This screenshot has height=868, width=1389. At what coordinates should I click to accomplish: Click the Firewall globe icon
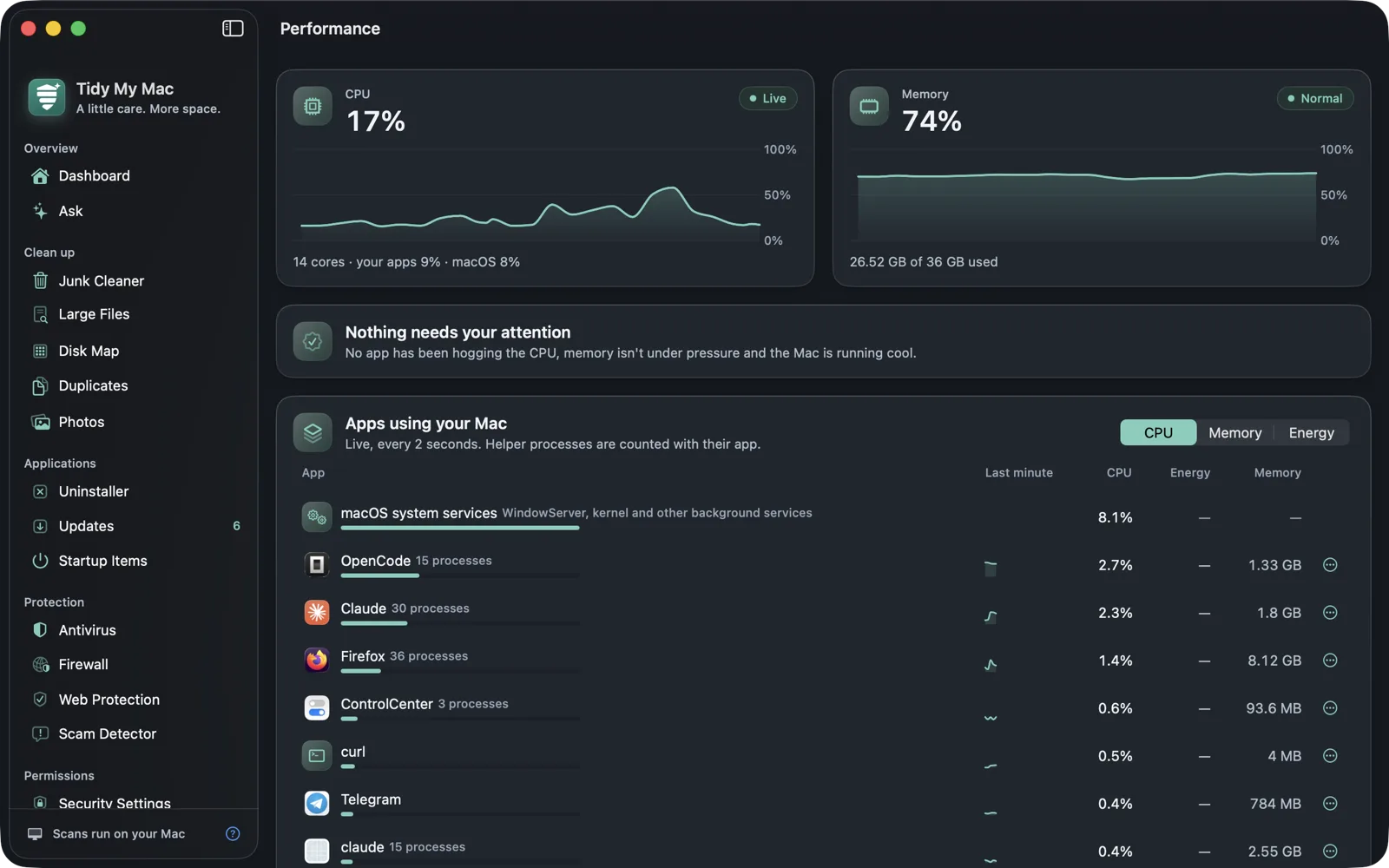point(40,665)
